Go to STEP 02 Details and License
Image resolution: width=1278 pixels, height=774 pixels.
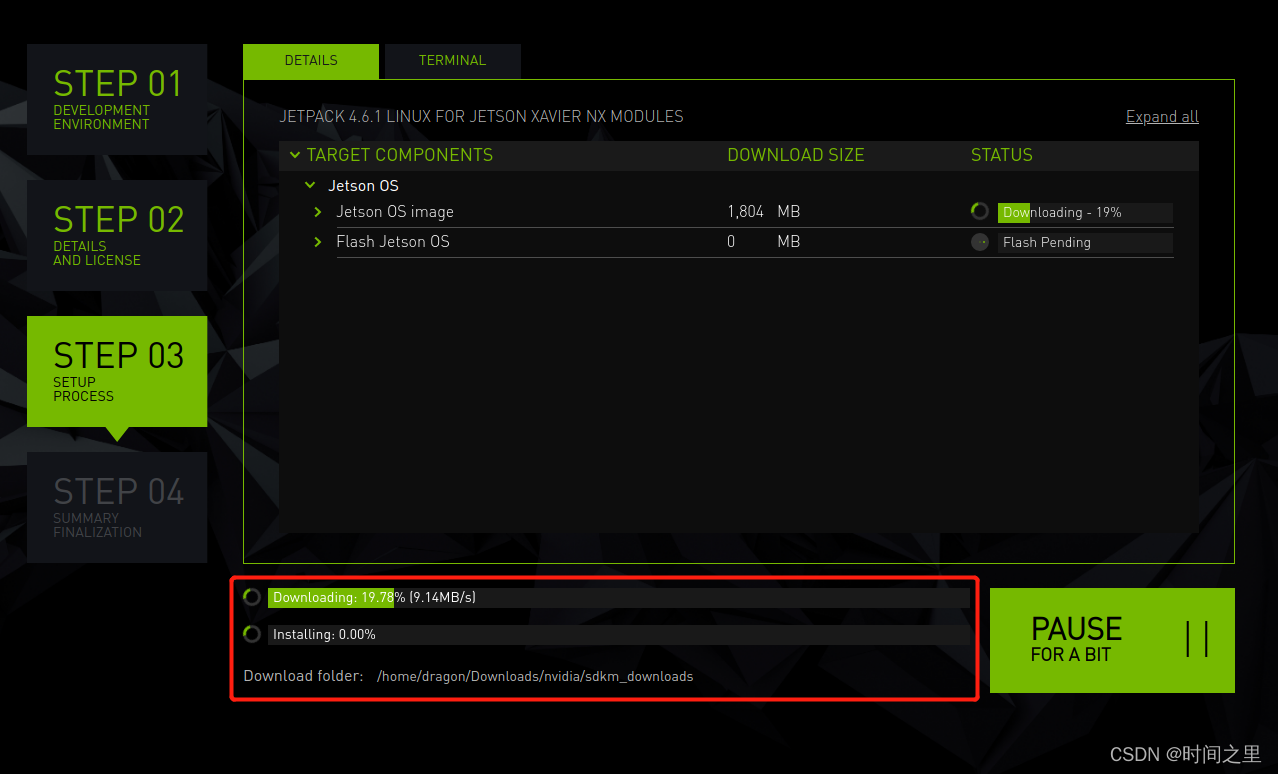[x=117, y=235]
